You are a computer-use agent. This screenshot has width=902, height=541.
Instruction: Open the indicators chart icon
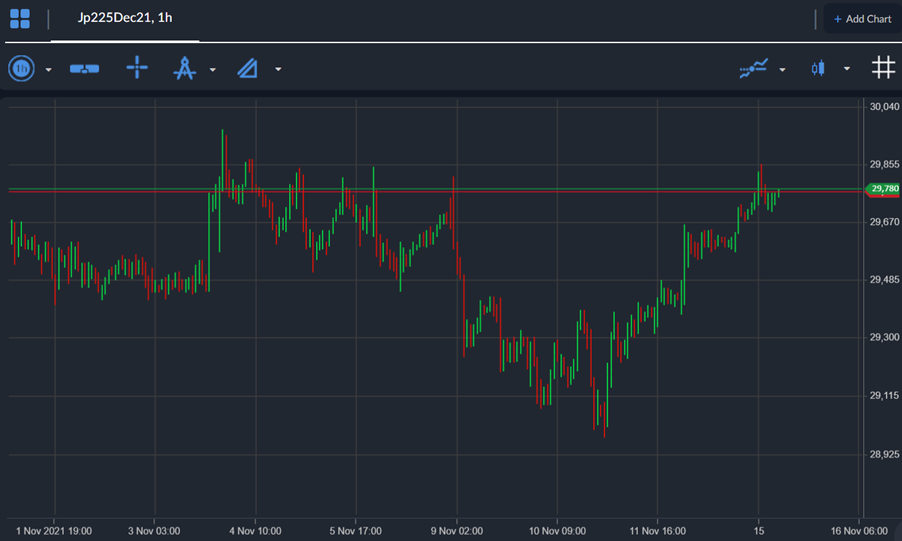754,68
